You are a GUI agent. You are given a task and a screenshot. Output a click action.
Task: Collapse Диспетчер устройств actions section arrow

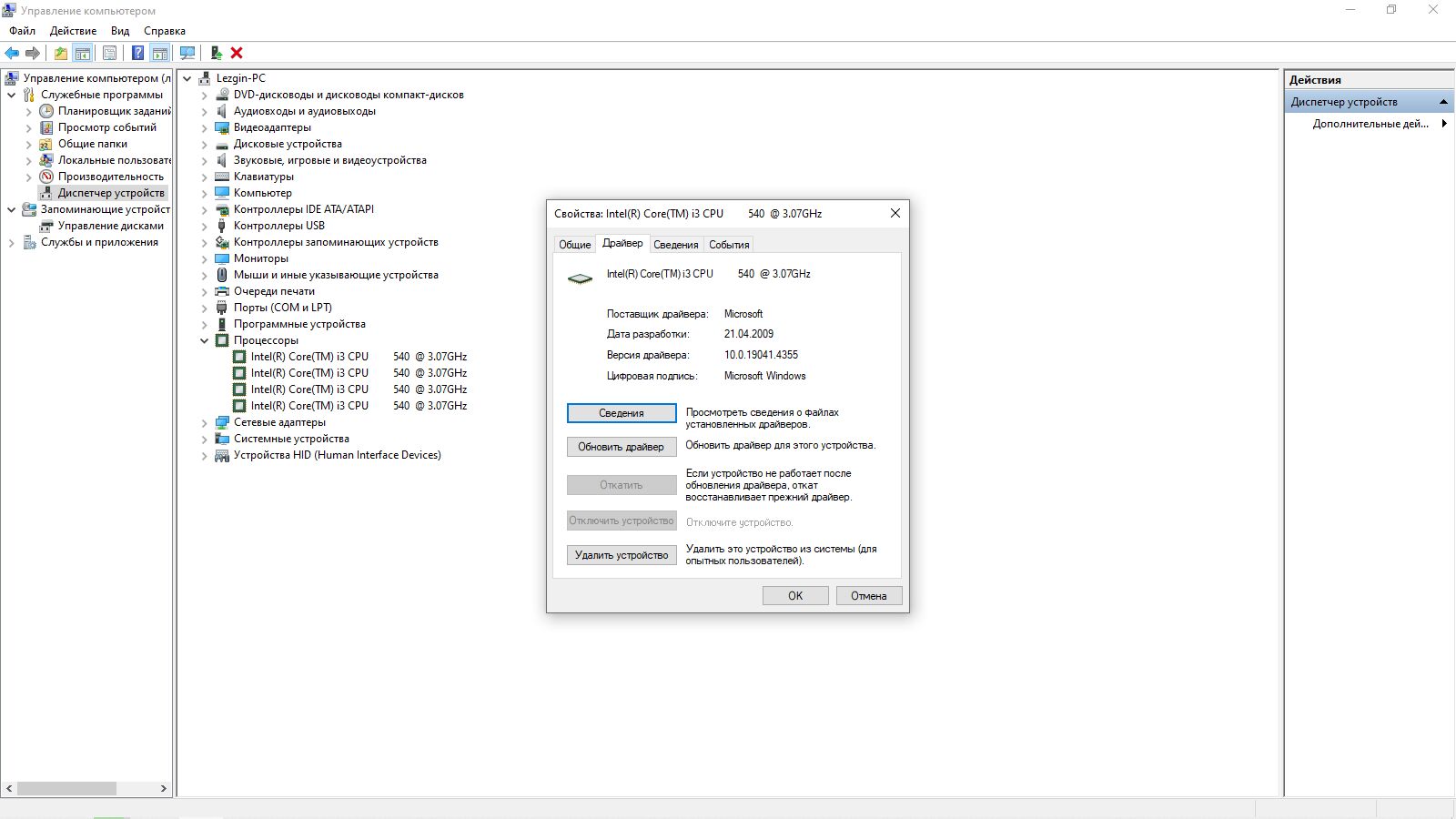(x=1443, y=102)
